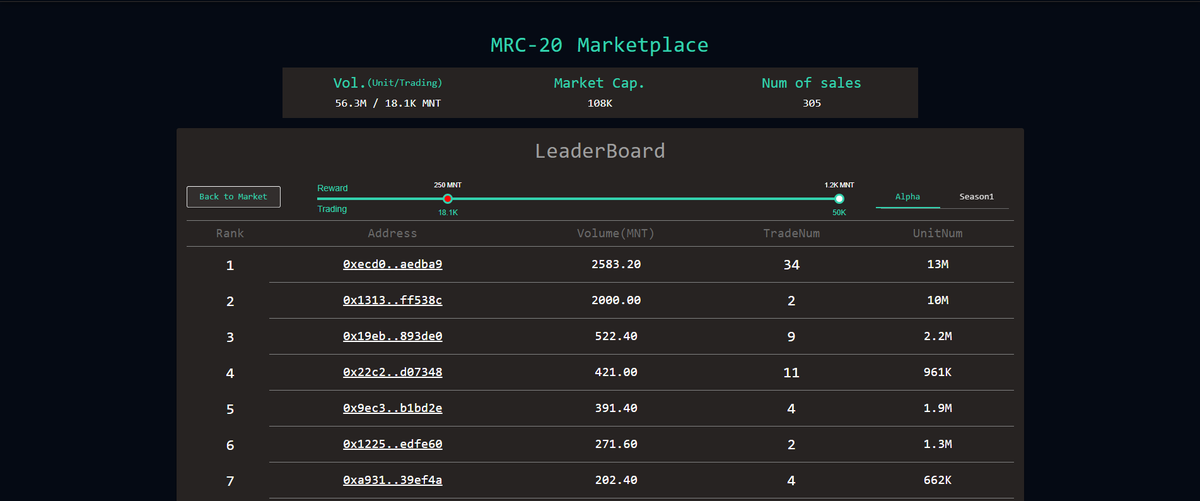1200x501 pixels.
Task: Click the UnitNum column header
Action: click(x=937, y=233)
